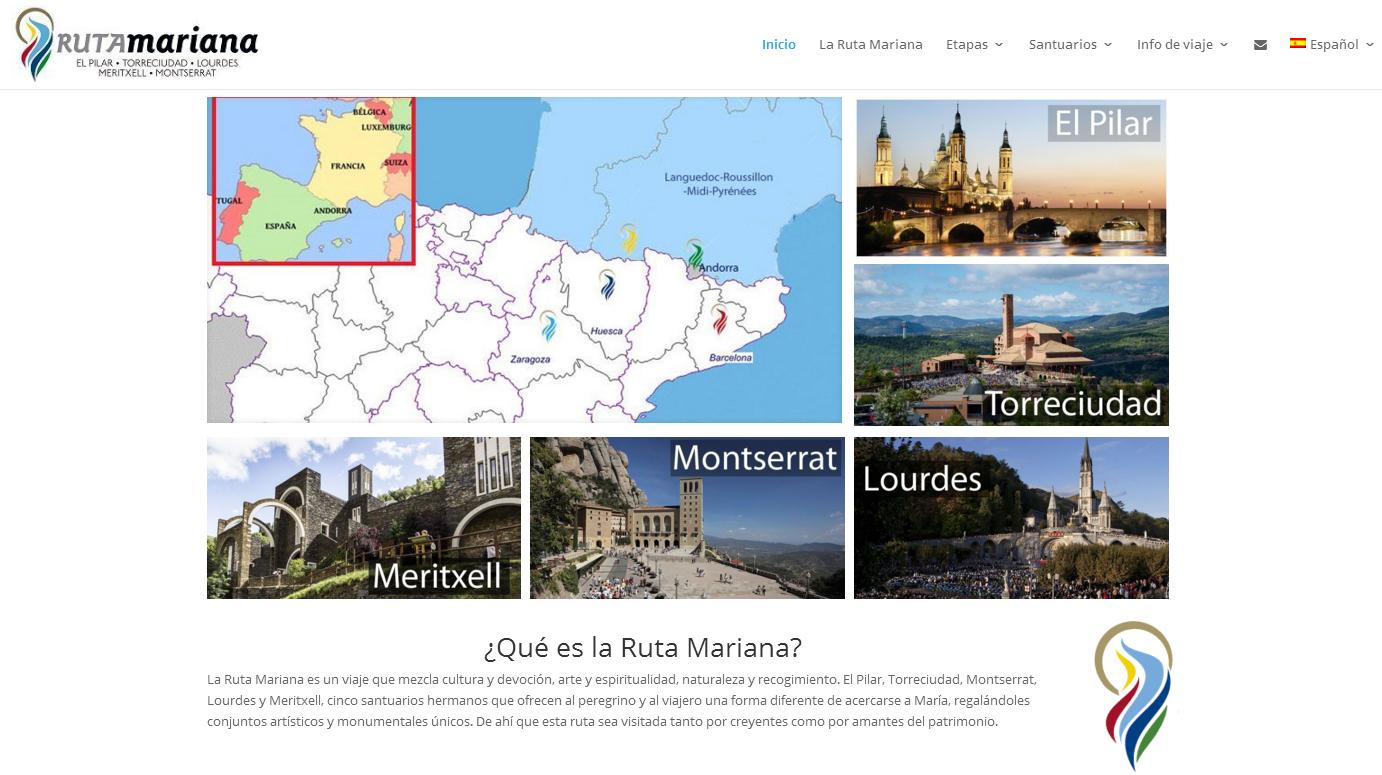Click the large colorful flame logo below
The height and width of the screenshot is (775, 1382).
click(x=1133, y=694)
